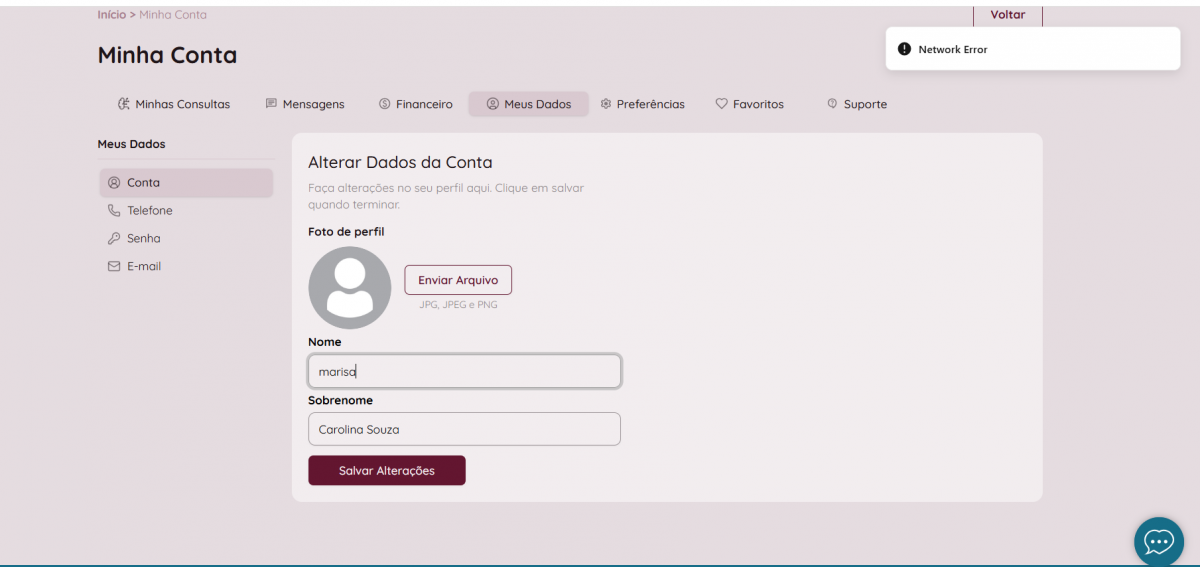The height and width of the screenshot is (567, 1200).
Task: Select Conta in the sidebar
Action: pyautogui.click(x=186, y=183)
